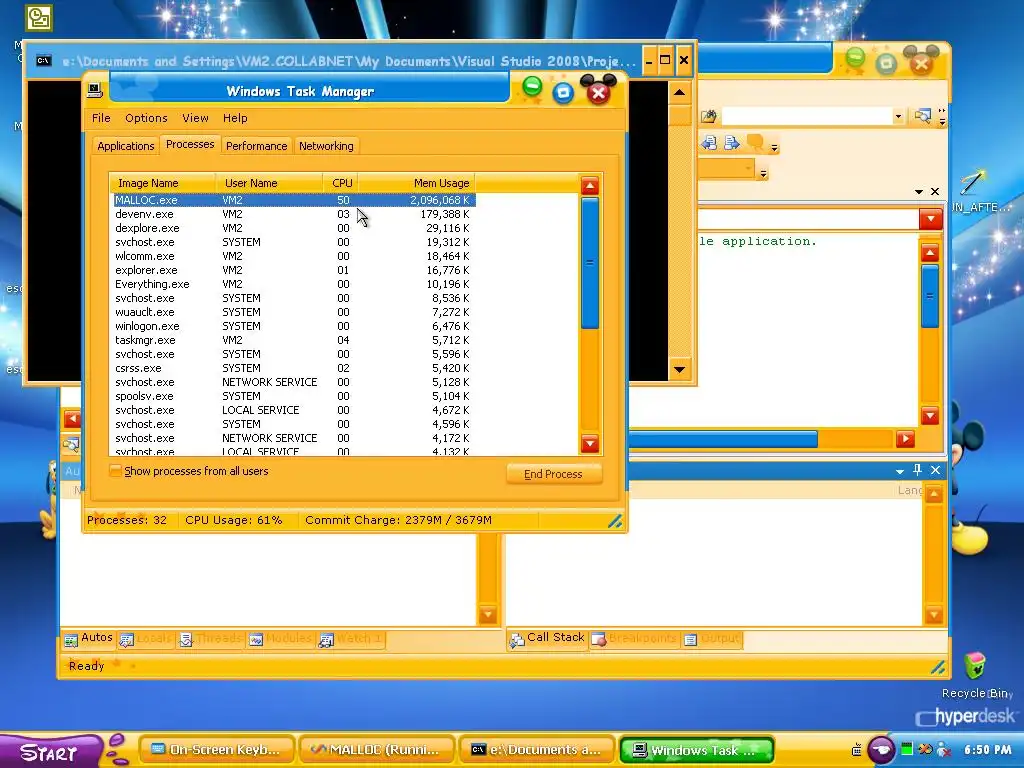Click the purple Mickey glove tray icon

pyautogui.click(x=881, y=750)
